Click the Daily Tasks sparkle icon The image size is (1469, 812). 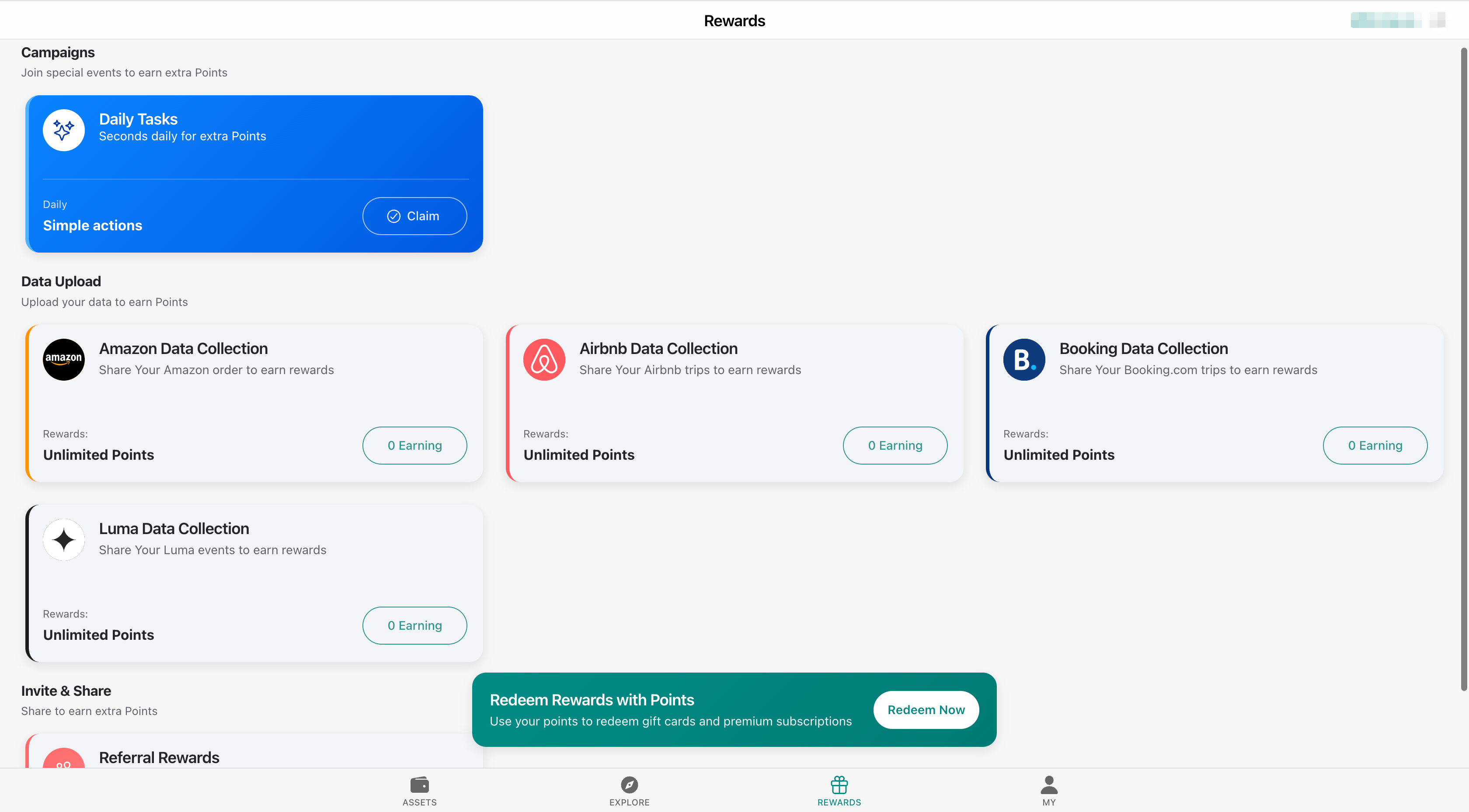(63, 130)
